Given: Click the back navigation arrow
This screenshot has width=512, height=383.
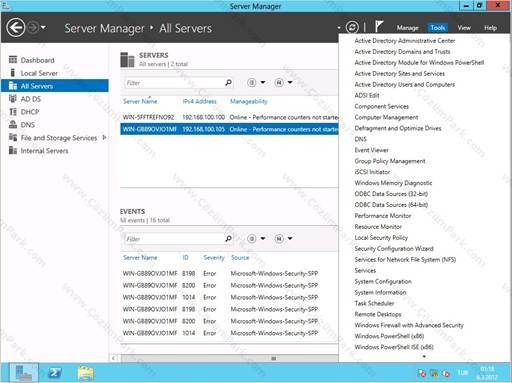Looking at the screenshot, I should [16, 27].
